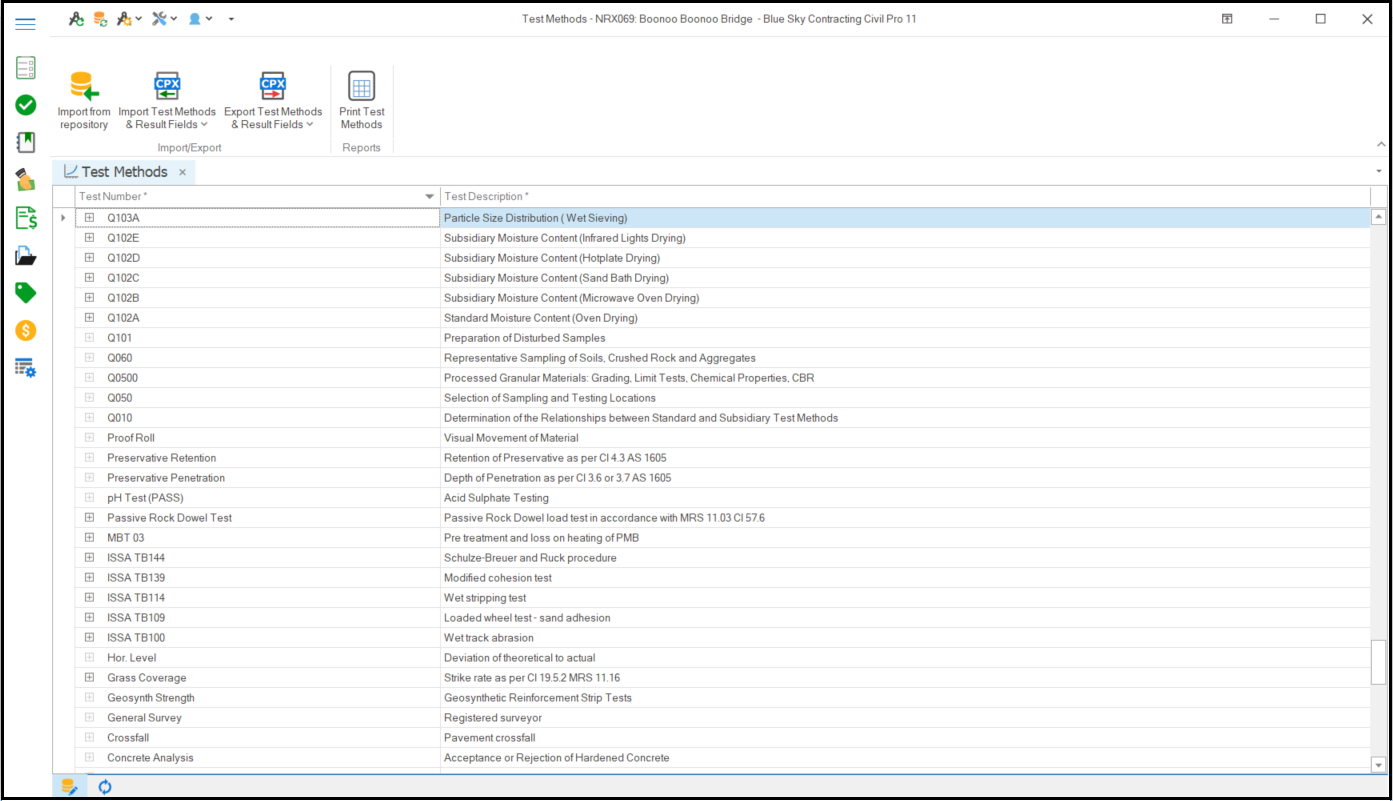Expand the Grass Coverage row
This screenshot has width=1393, height=801.
[x=89, y=678]
